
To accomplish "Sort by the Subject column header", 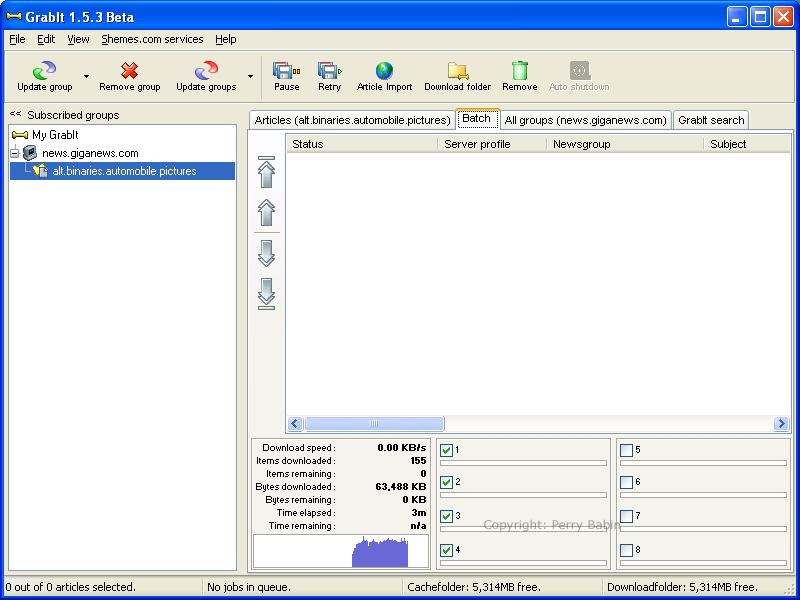I will 747,144.
